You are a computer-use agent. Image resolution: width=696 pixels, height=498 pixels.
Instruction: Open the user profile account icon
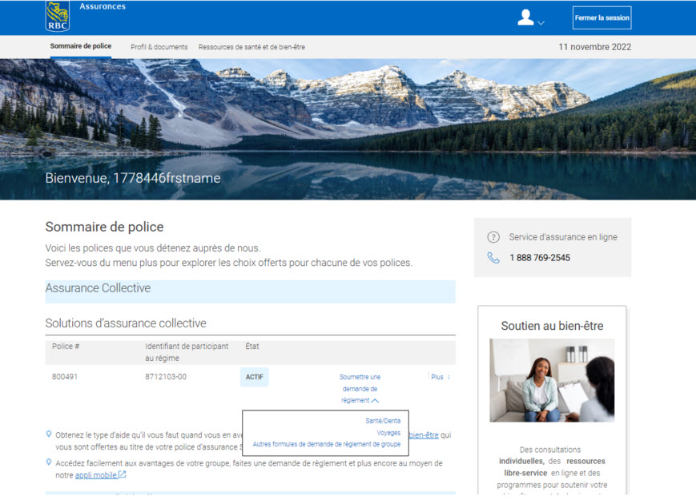(525, 17)
